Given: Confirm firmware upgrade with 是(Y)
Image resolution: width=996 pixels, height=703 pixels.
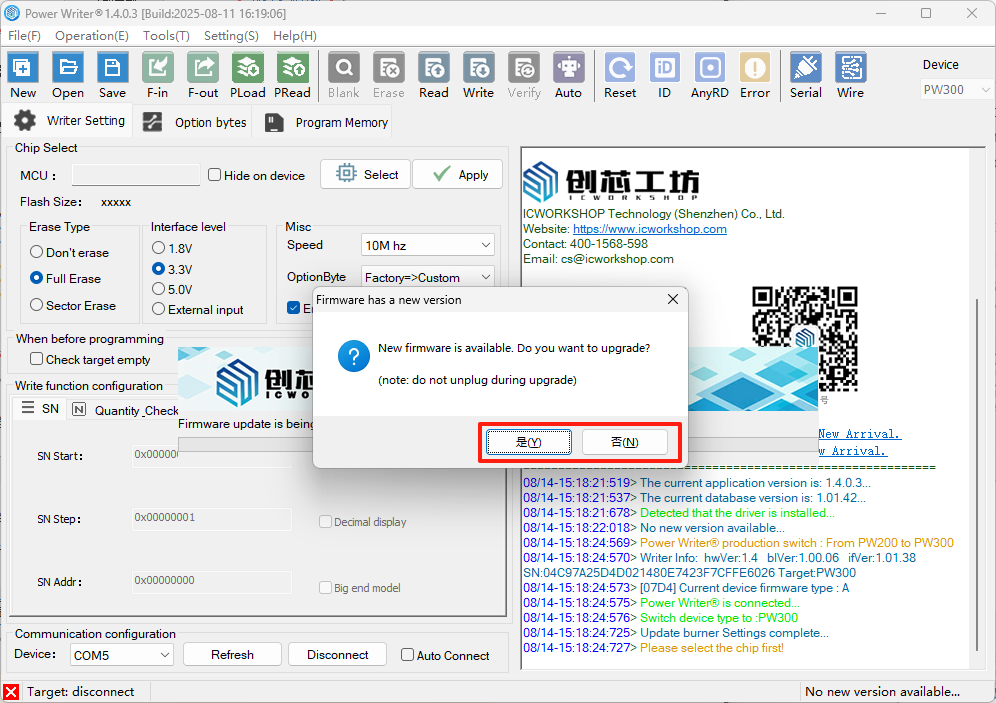Looking at the screenshot, I should tap(528, 442).
